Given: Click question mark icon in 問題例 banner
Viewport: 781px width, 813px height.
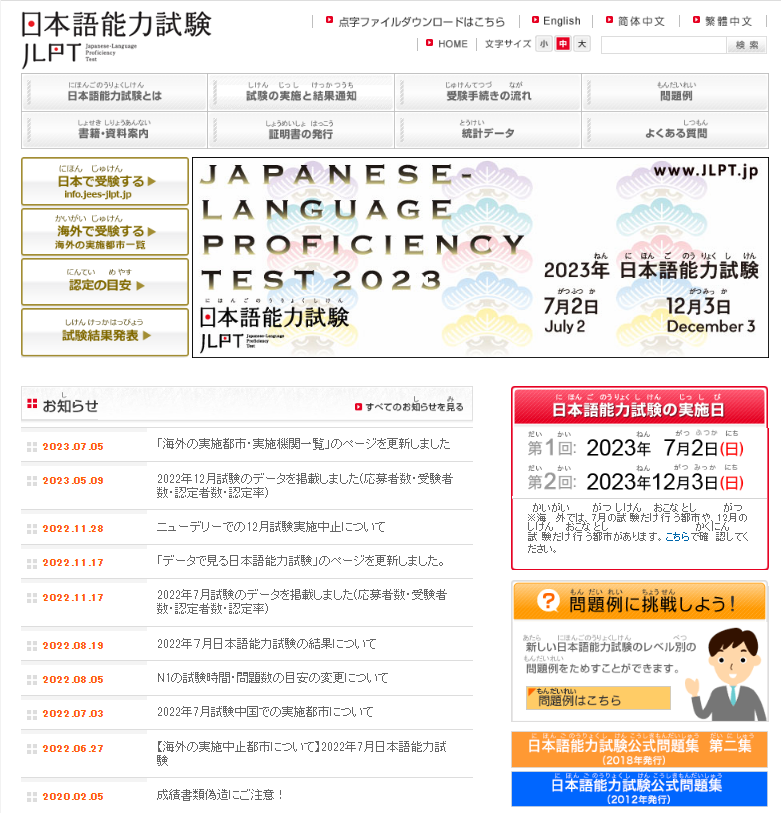Looking at the screenshot, I should tap(548, 600).
